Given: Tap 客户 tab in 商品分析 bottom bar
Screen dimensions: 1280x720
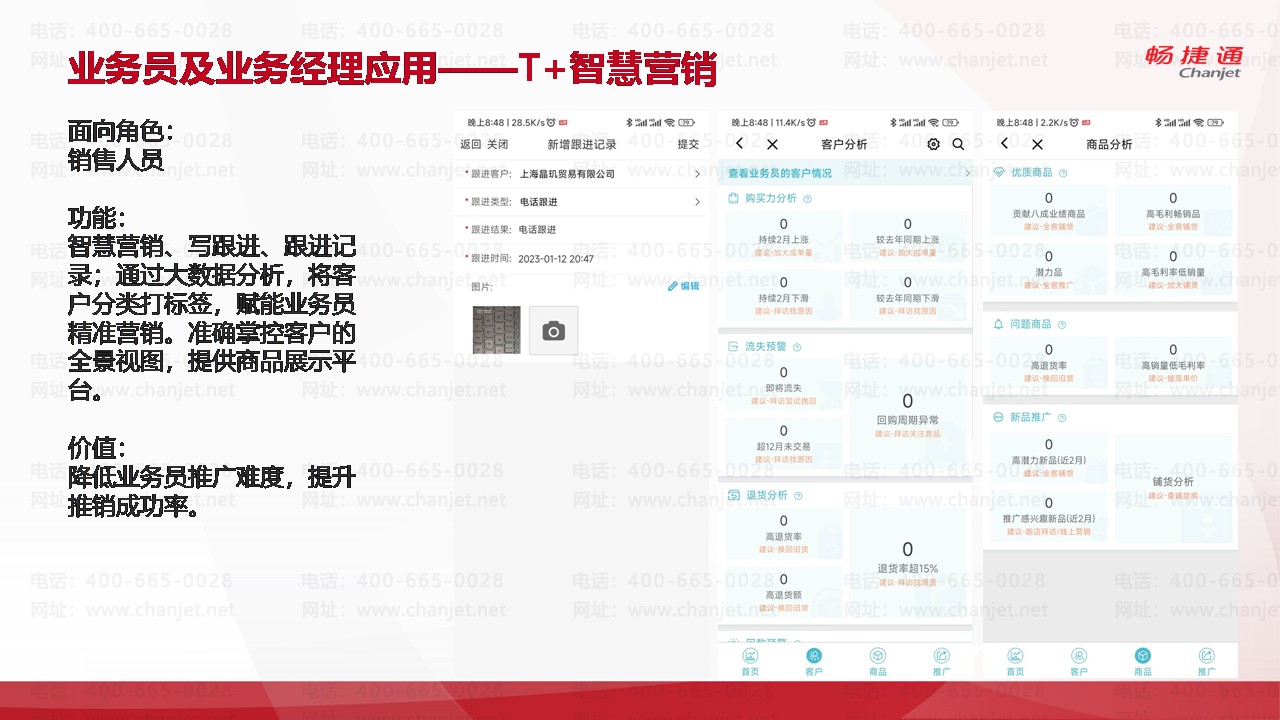Looking at the screenshot, I should 1079,662.
